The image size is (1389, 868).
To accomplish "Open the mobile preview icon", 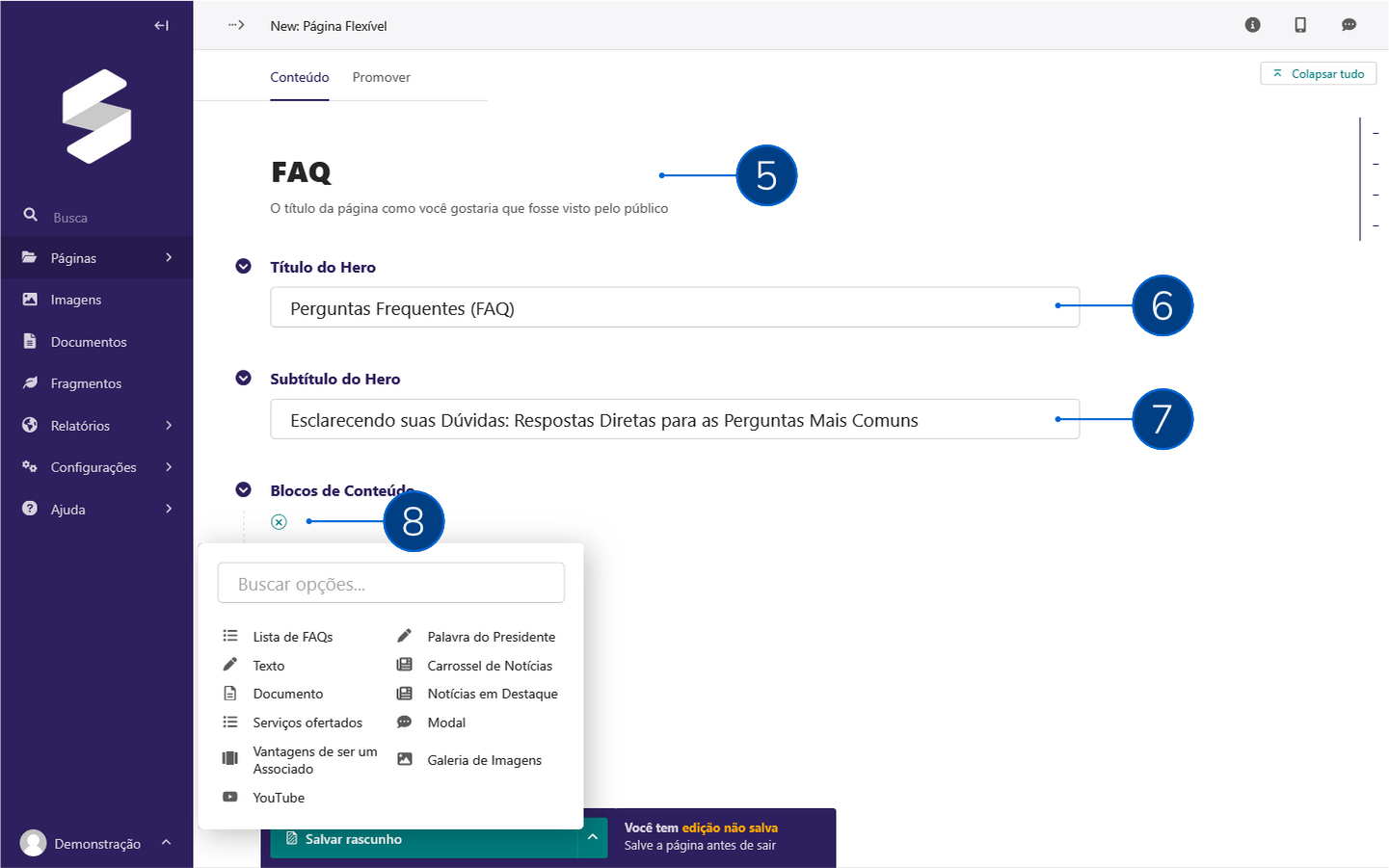I will point(1300,25).
